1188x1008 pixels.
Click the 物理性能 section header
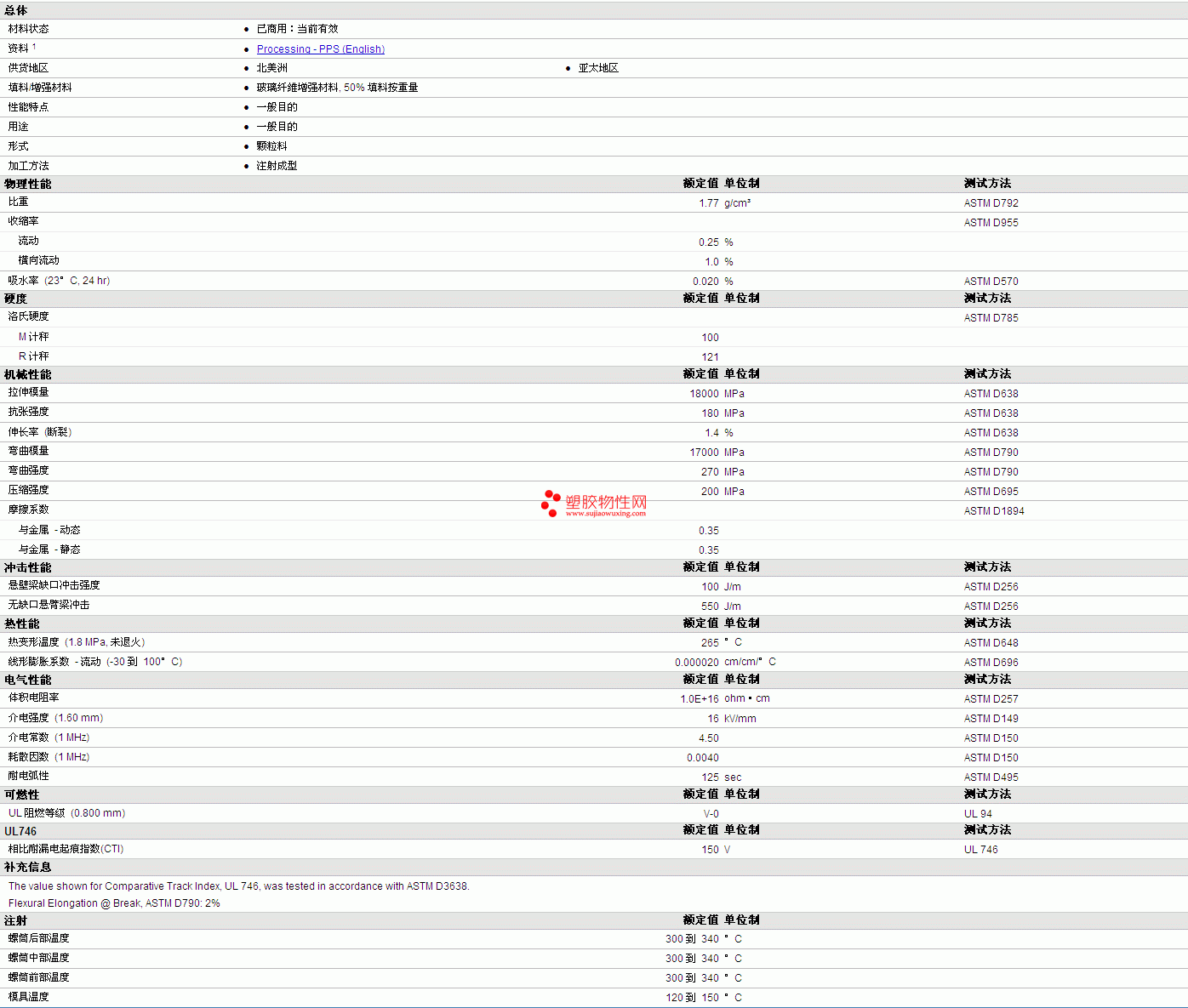[x=27, y=184]
